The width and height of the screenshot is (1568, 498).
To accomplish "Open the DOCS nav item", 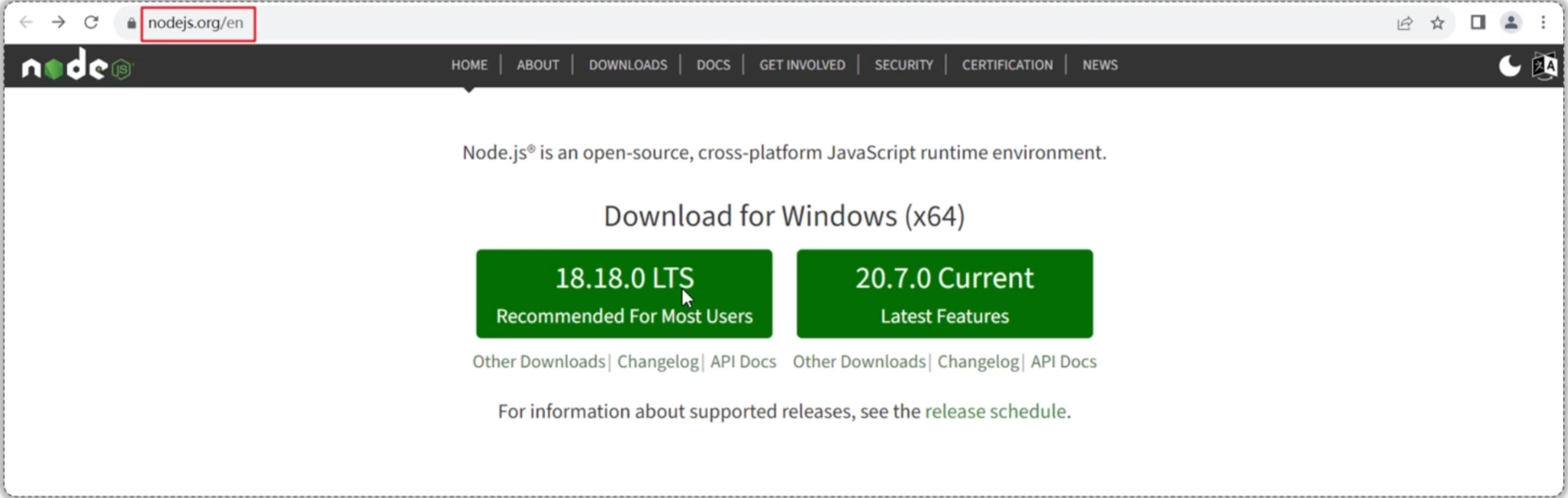I will point(714,65).
